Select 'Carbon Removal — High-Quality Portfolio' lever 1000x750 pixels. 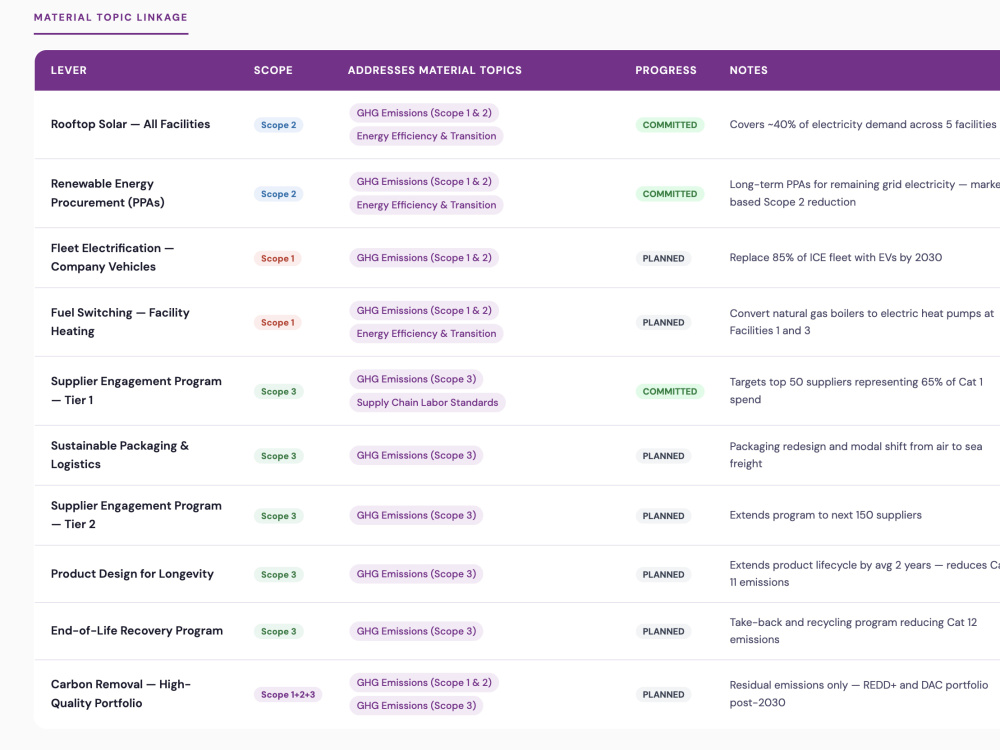click(121, 693)
